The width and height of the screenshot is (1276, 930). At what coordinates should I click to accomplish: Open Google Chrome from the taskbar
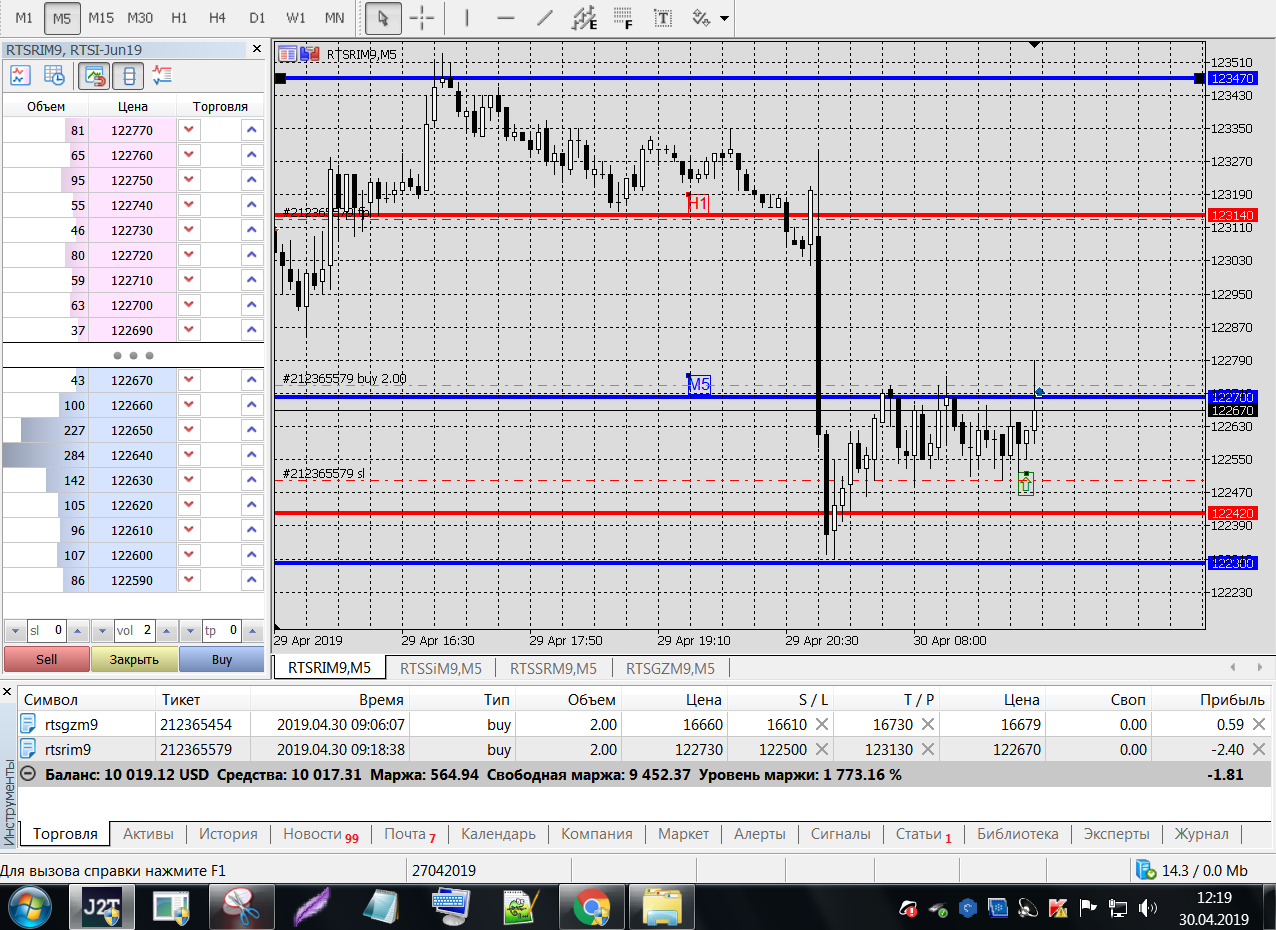click(x=591, y=908)
